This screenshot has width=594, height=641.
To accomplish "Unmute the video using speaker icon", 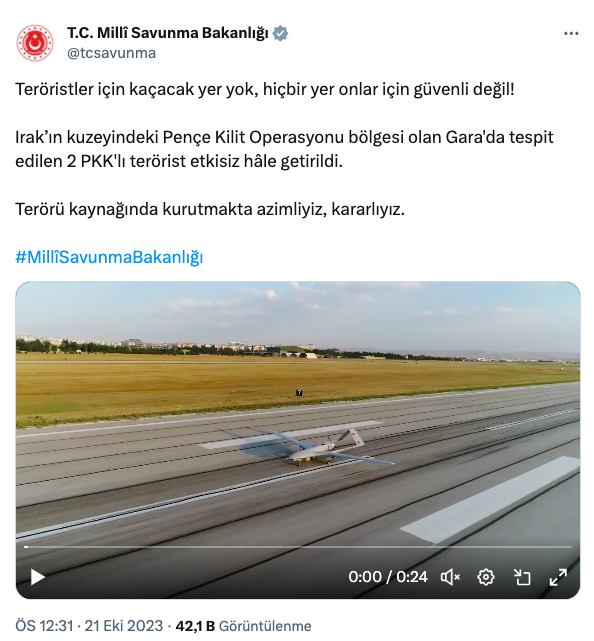I will coord(450,577).
